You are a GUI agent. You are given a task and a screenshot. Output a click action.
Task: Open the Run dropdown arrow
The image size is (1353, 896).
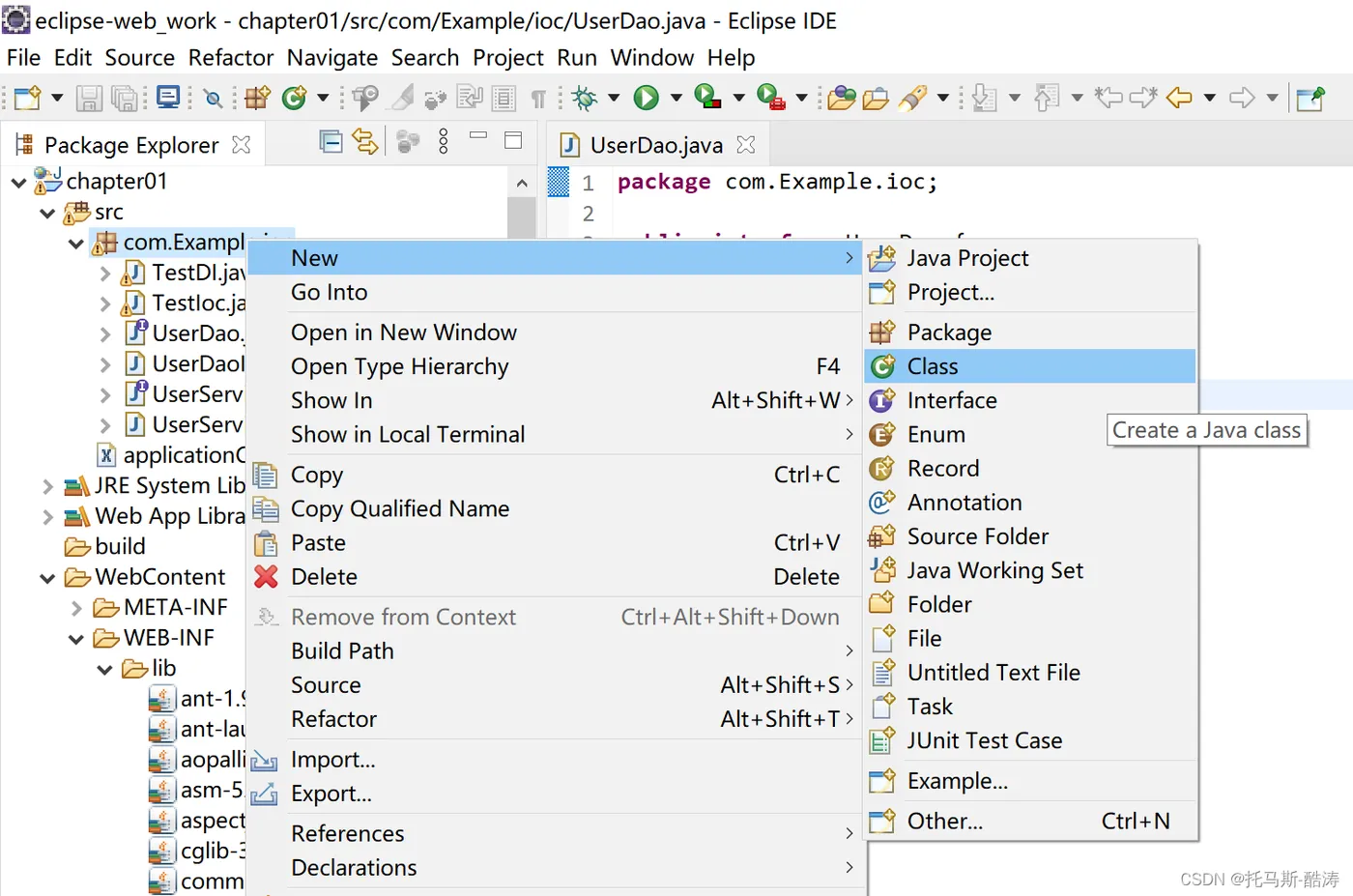676,98
